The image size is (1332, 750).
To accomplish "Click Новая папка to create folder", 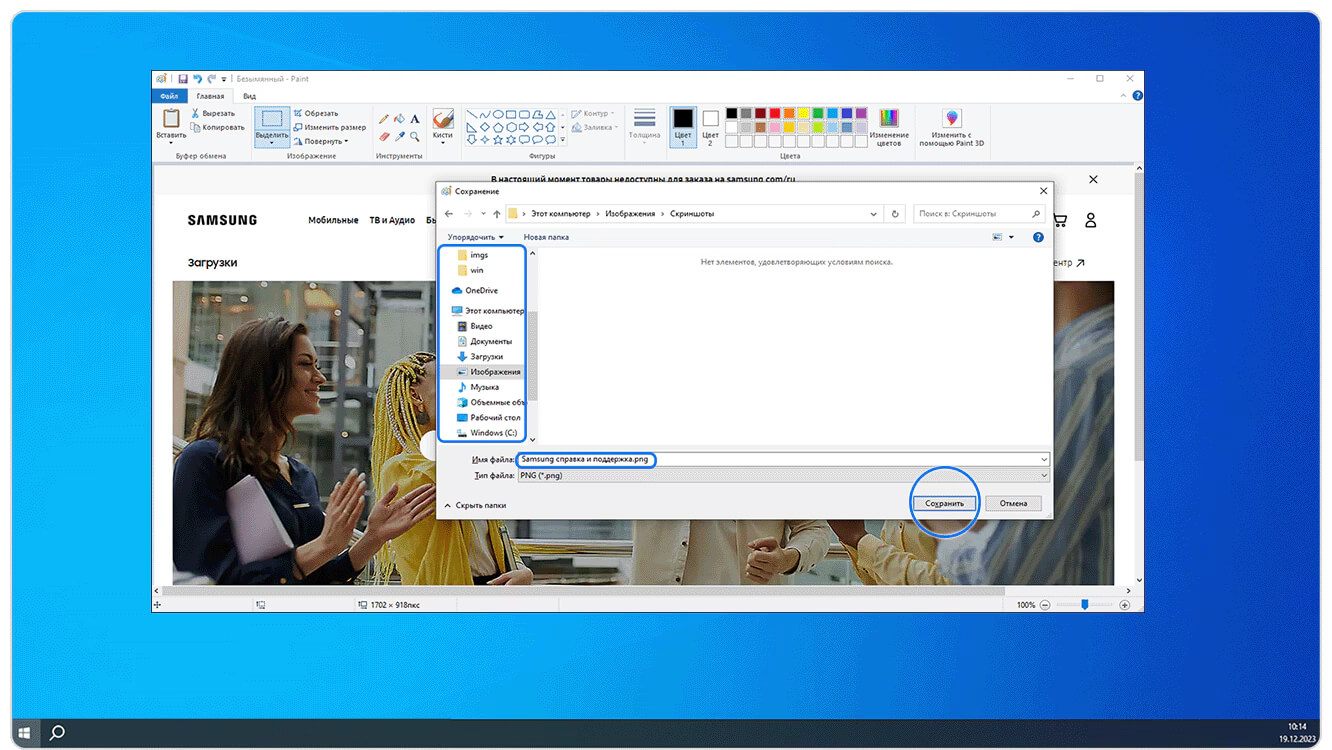I will (x=546, y=237).
